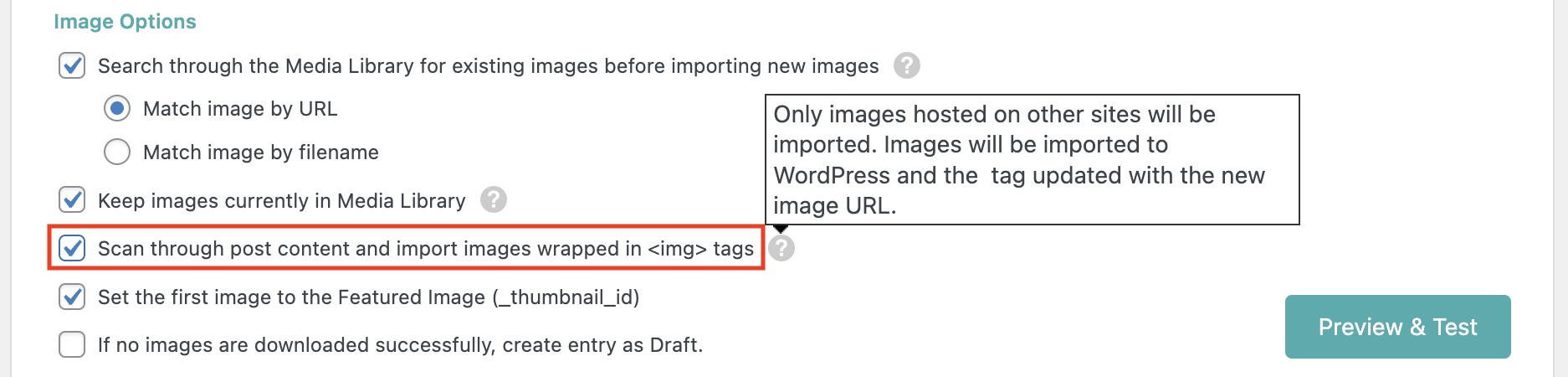Uncheck the Set first image as Featured checkbox
Image resolution: width=1568 pixels, height=377 pixels.
tap(72, 297)
